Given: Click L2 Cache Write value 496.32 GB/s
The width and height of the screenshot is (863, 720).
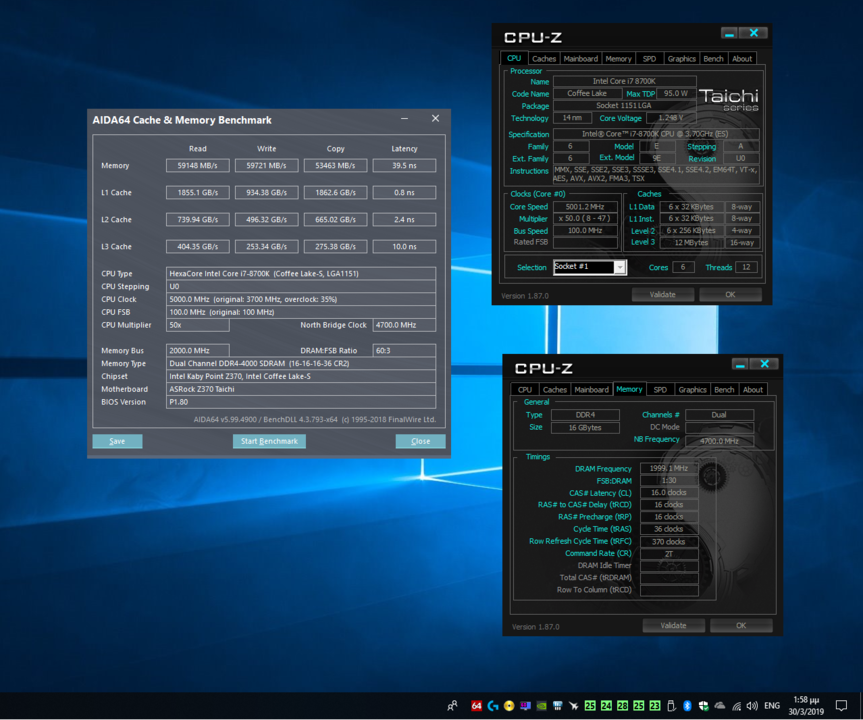Looking at the screenshot, I should (266, 219).
